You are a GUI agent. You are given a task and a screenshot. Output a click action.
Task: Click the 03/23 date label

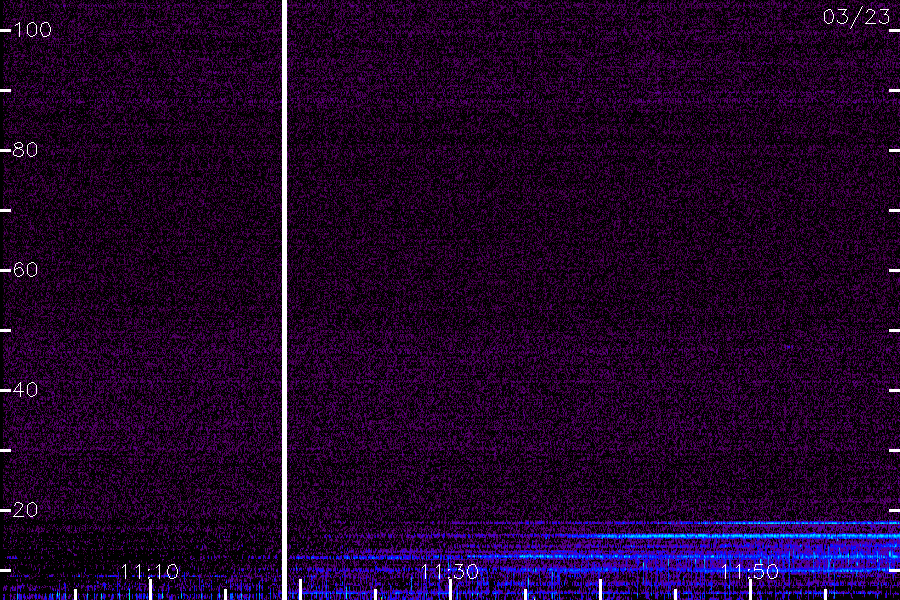coord(856,17)
